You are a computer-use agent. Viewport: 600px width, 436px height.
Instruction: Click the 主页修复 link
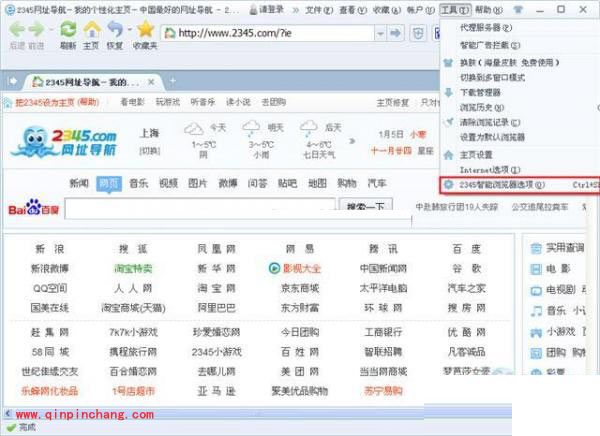pos(393,102)
